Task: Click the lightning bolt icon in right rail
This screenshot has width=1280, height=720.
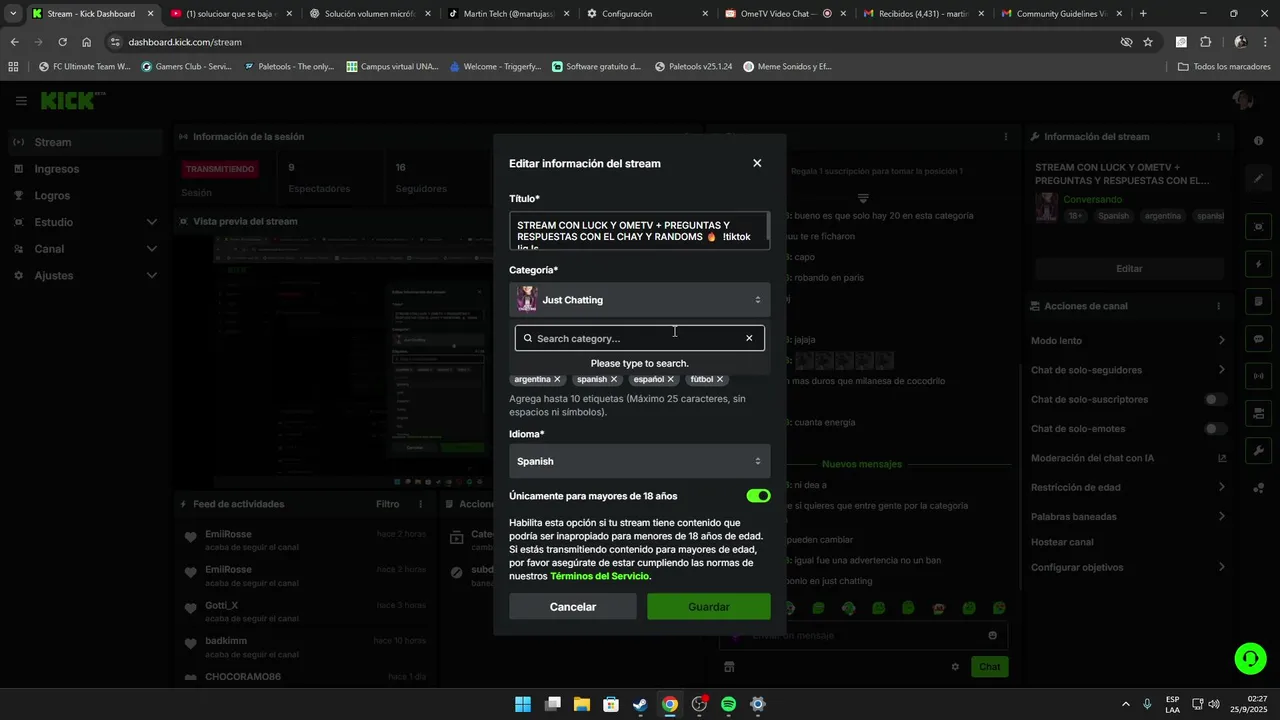Action: point(1259,265)
